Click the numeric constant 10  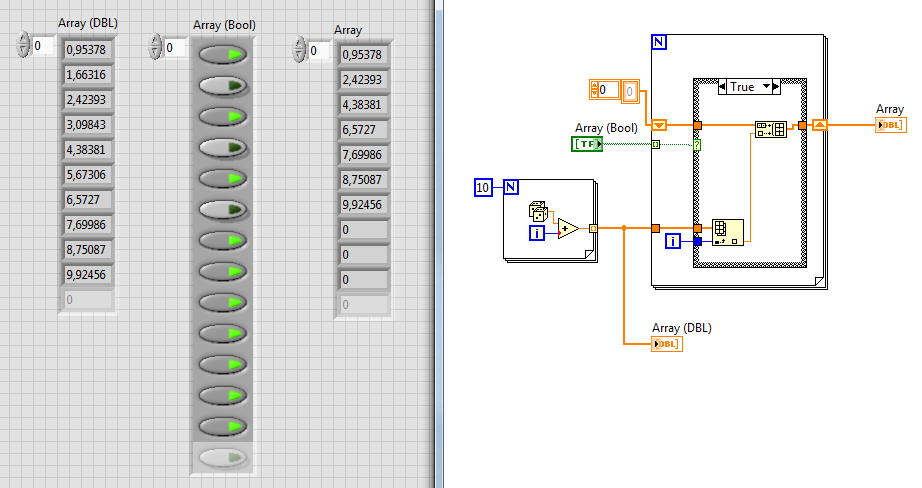(483, 188)
